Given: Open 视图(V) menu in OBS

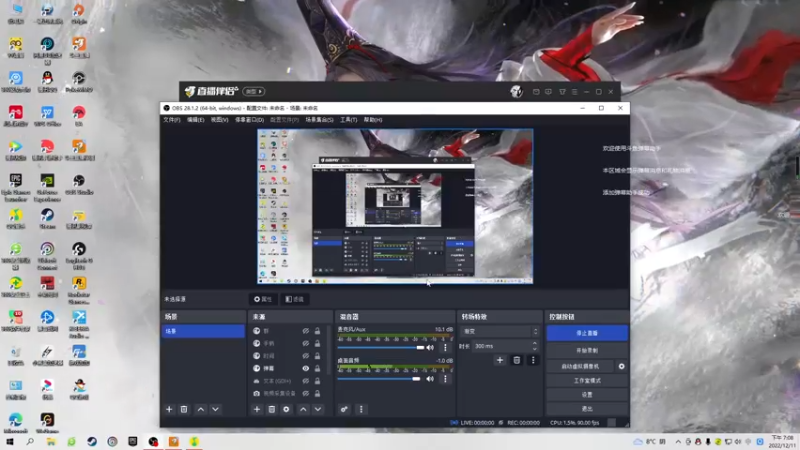Looking at the screenshot, I should click(219, 120).
